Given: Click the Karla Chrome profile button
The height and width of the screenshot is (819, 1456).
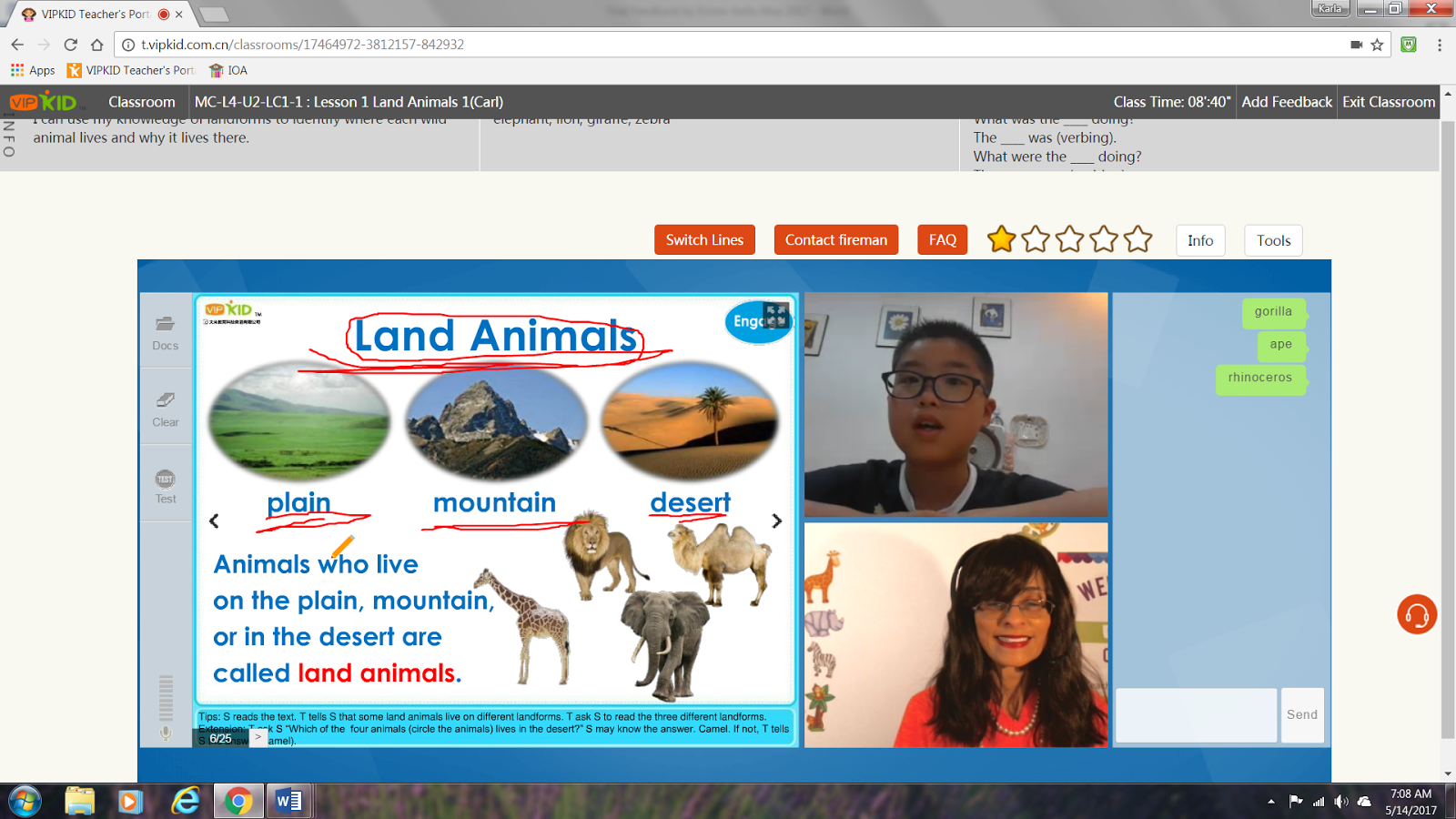Looking at the screenshot, I should point(1330,8).
